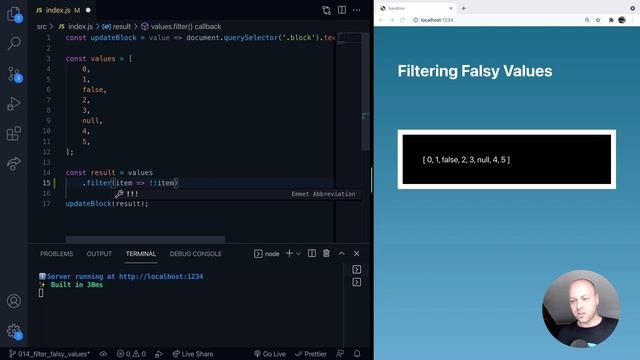Viewport: 640px width, 360px height.
Task: Click Prettier in the status bar
Action: [311, 354]
